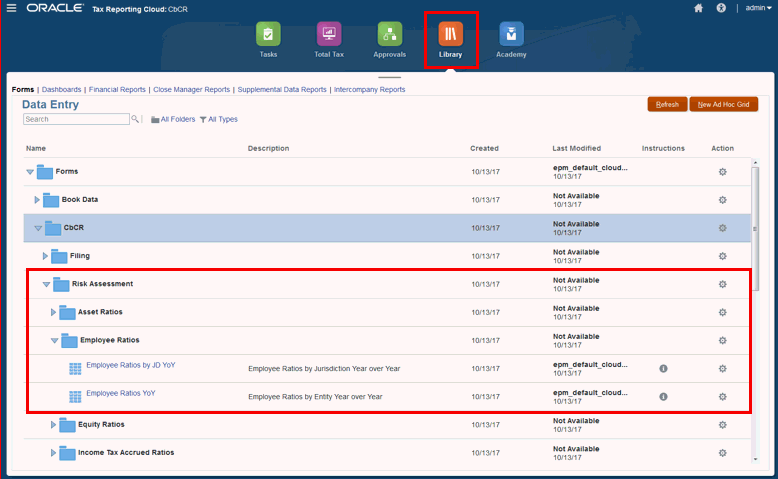The image size is (778, 479).
Task: Select the Equity Ratios folder name
Action: tap(101, 424)
